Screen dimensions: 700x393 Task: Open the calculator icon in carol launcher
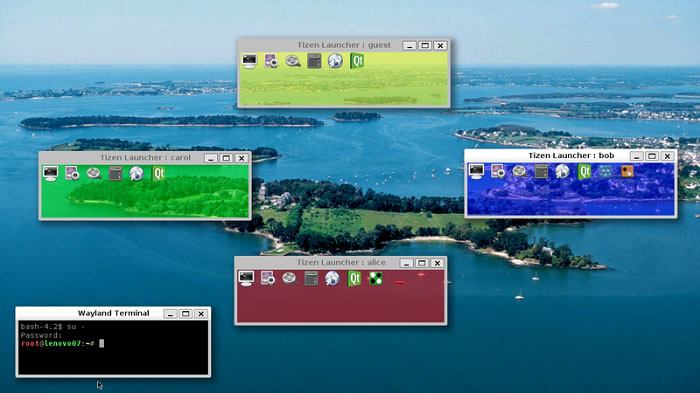pyautogui.click(x=115, y=173)
